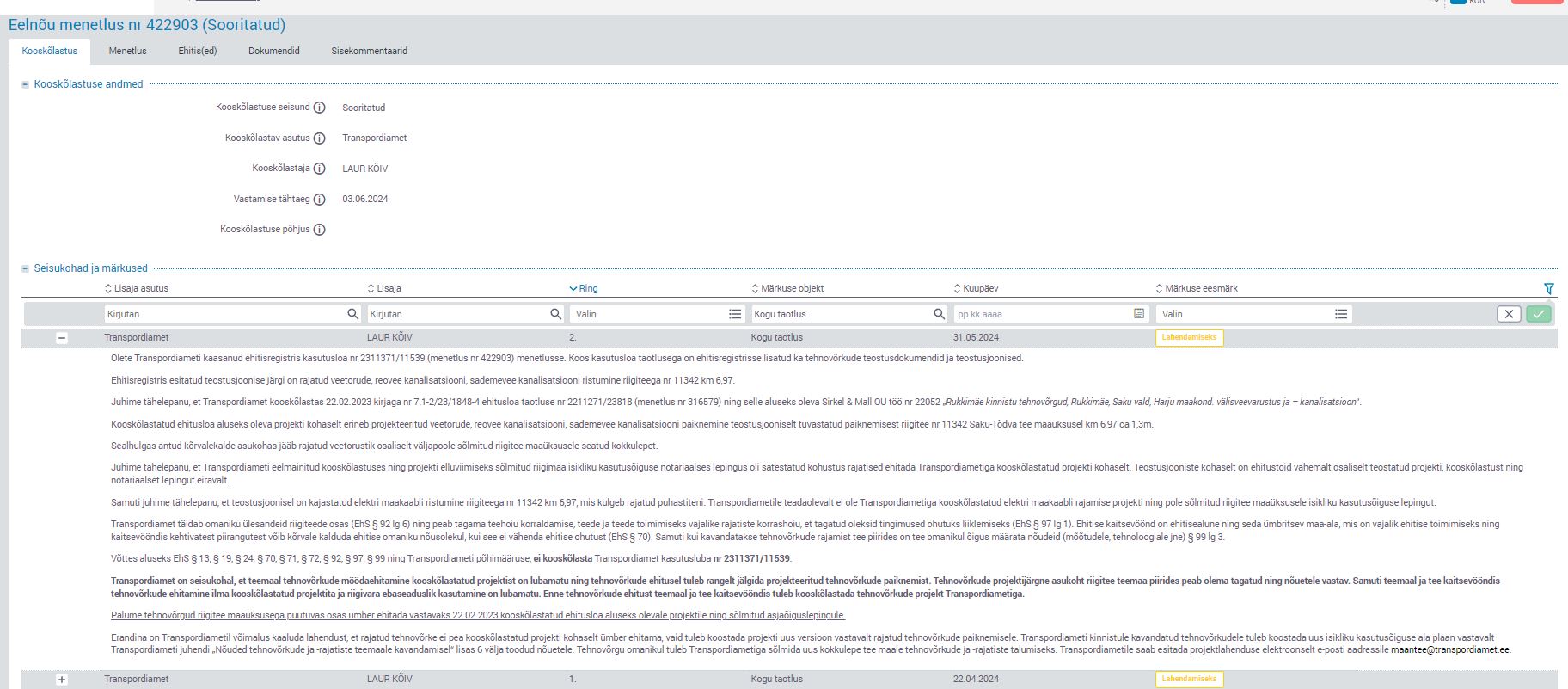
Task: Search icon in Lisaja asutus filter
Action: tap(352, 314)
